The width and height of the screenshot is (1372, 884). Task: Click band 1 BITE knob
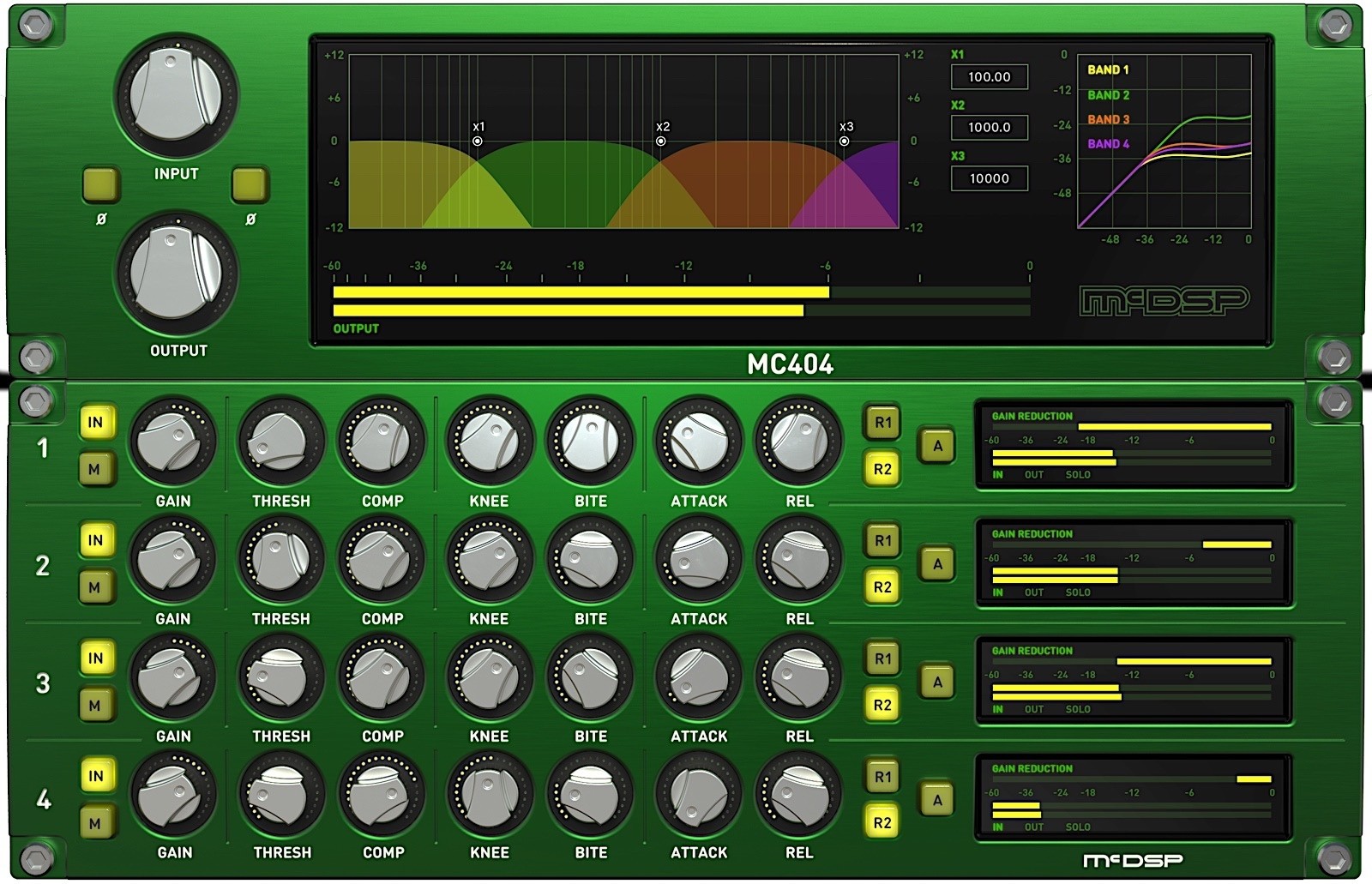tap(590, 442)
